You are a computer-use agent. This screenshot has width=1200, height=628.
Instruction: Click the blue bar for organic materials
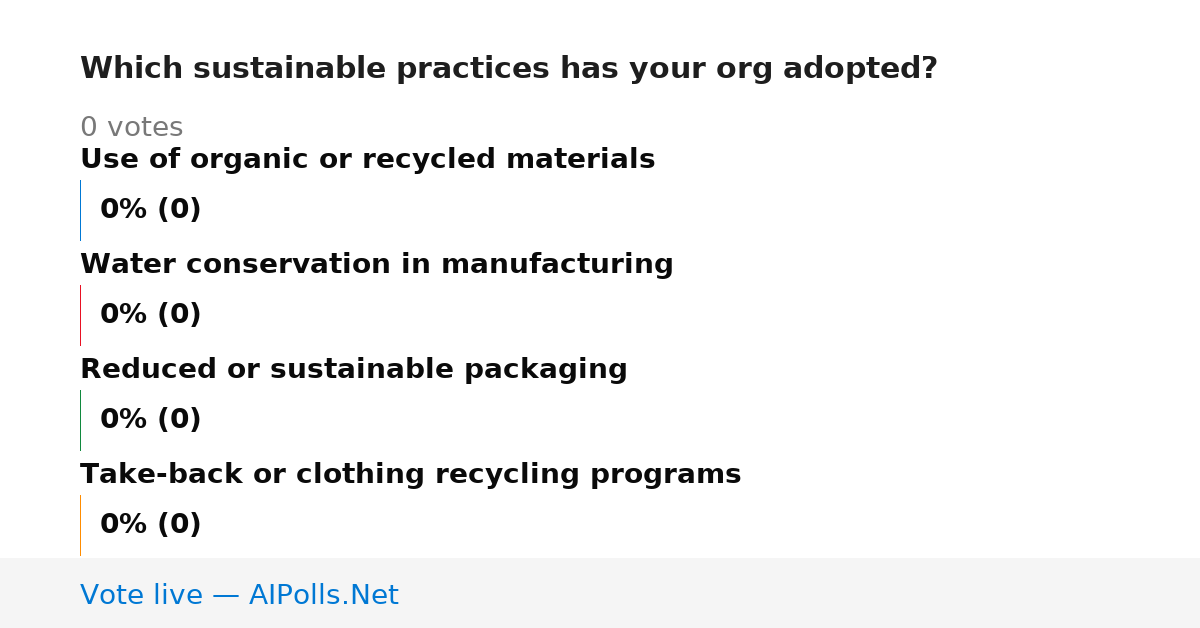(x=80, y=210)
